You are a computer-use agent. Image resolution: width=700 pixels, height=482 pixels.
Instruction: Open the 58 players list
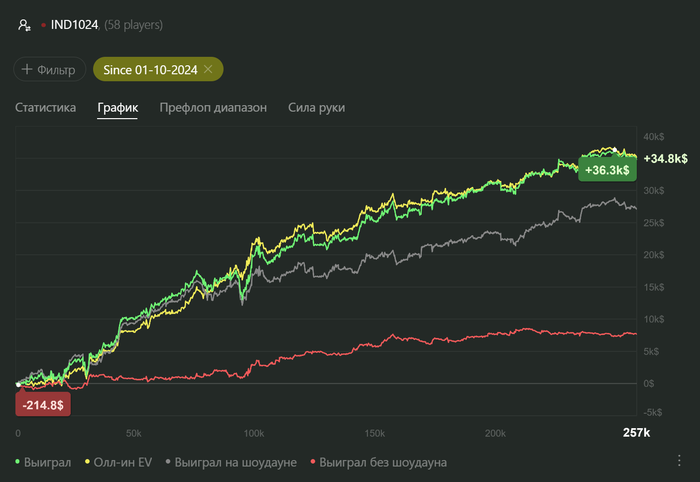click(x=134, y=25)
